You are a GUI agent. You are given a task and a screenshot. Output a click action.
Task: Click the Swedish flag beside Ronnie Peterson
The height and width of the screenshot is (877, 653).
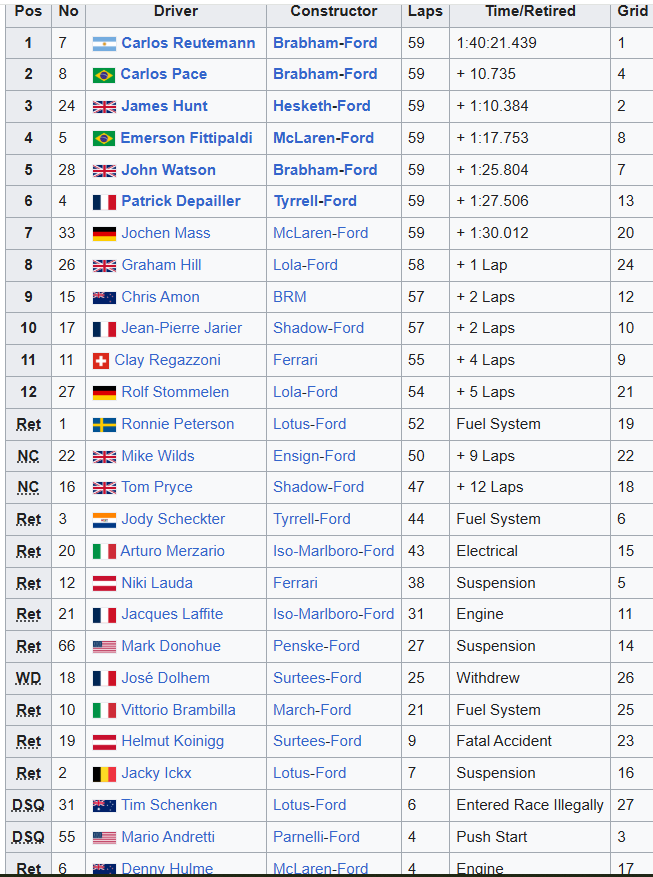(105, 425)
